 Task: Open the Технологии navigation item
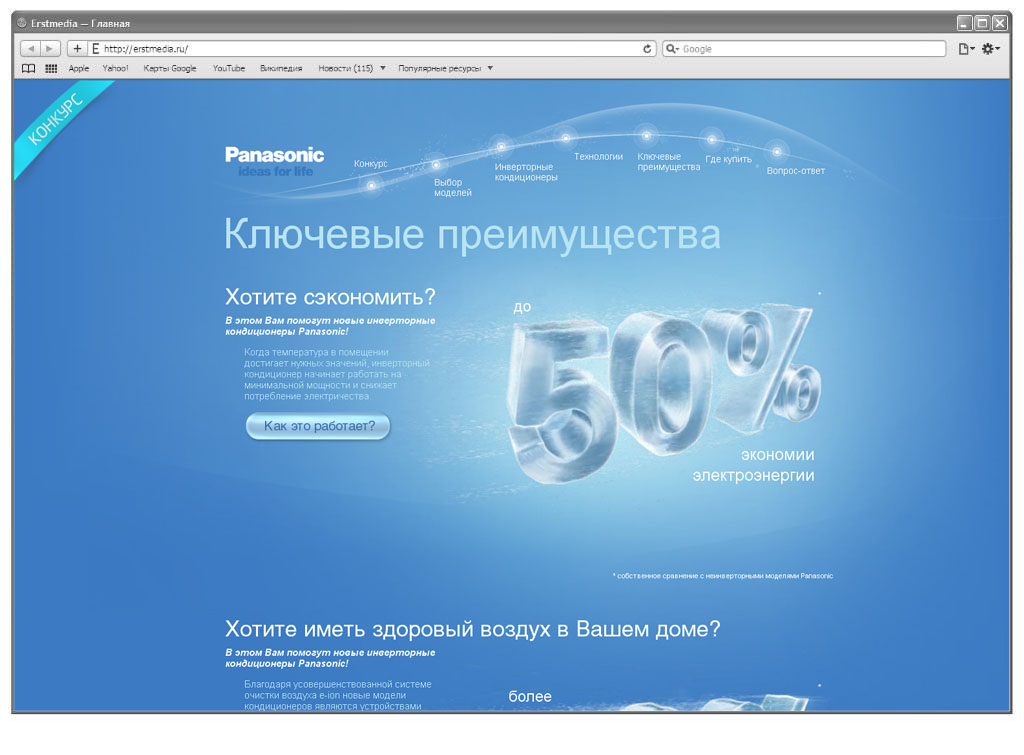tap(598, 157)
